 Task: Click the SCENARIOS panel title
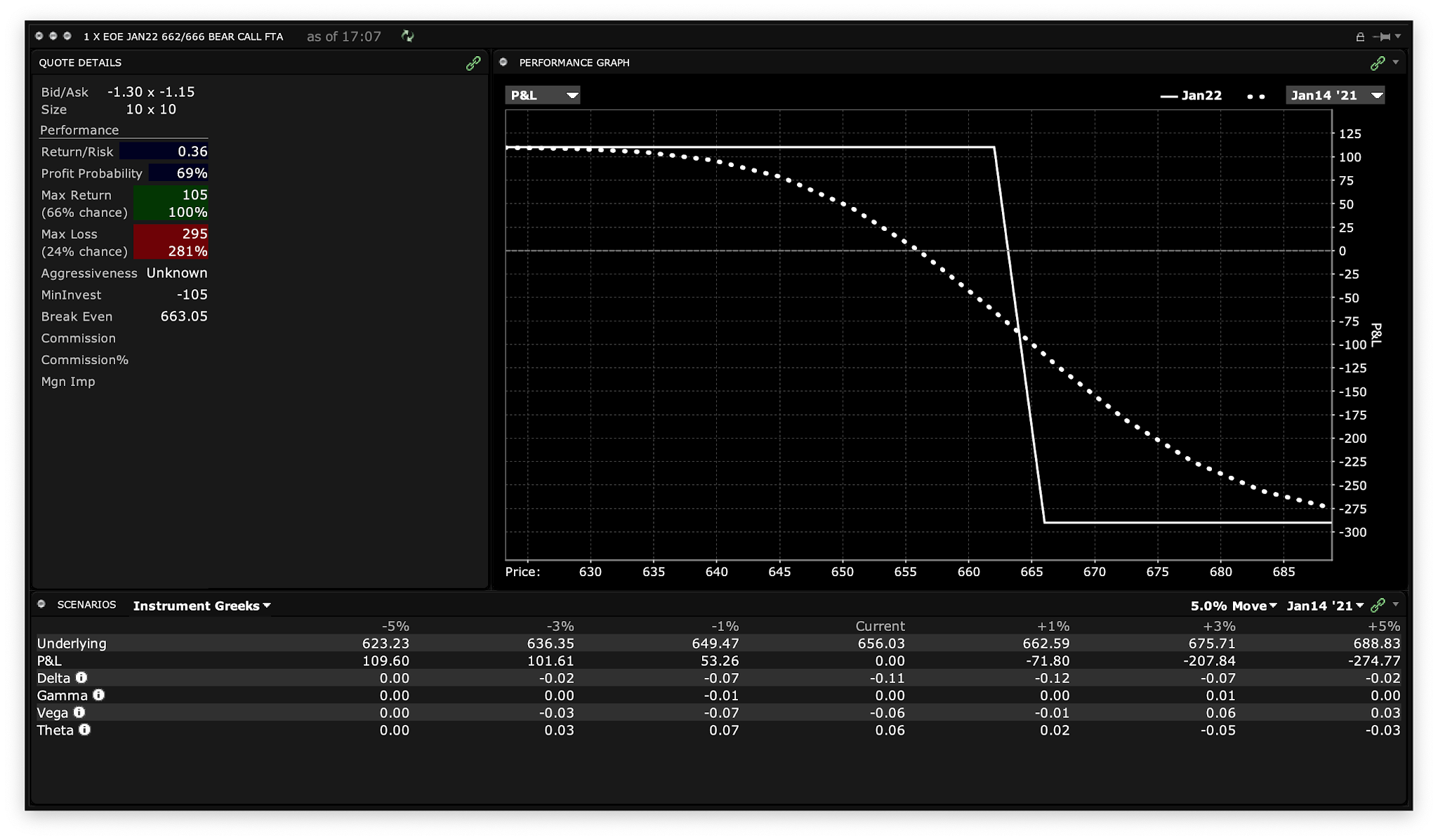click(86, 604)
